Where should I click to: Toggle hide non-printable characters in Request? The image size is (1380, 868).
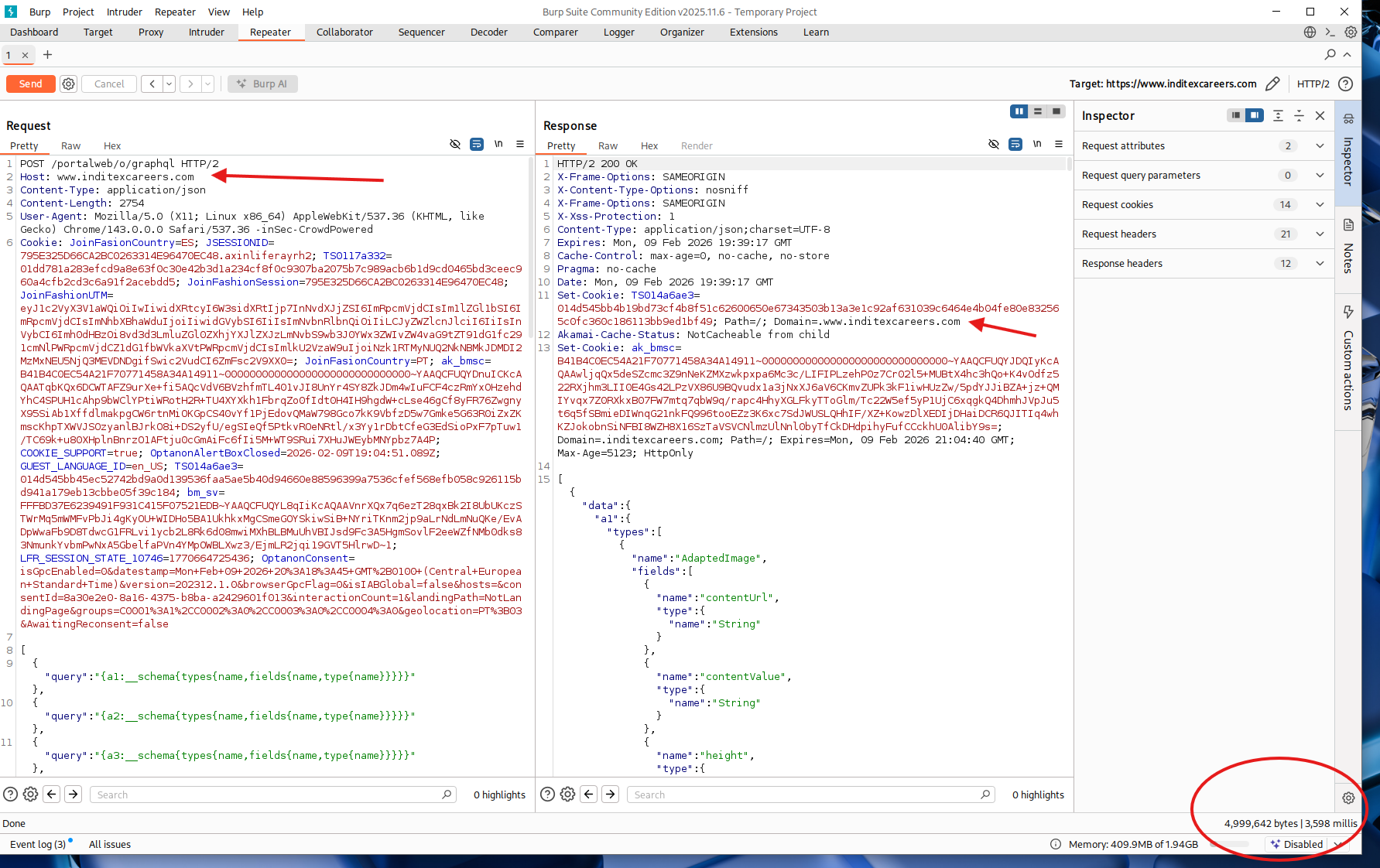click(x=455, y=145)
